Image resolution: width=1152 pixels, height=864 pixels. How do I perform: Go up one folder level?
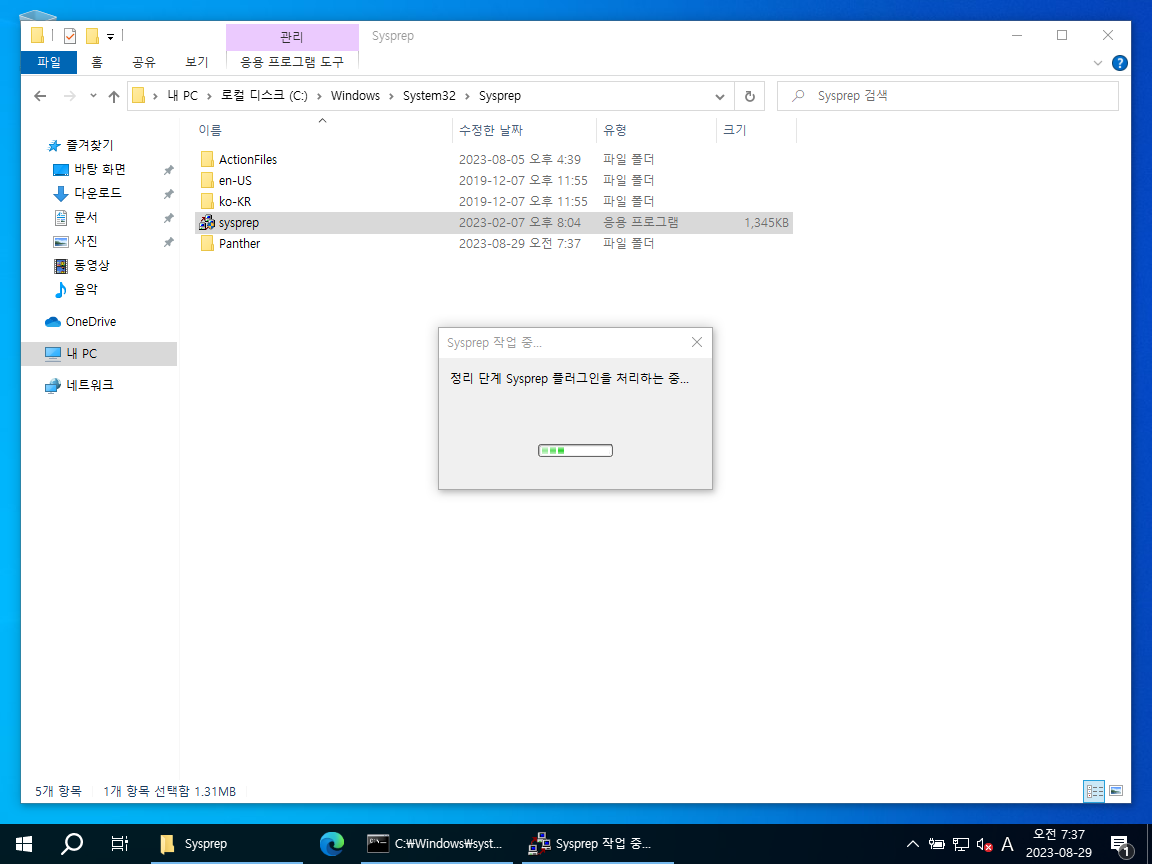click(114, 96)
